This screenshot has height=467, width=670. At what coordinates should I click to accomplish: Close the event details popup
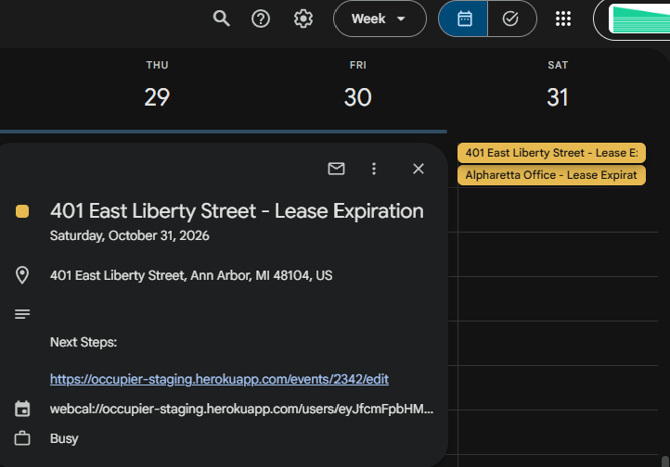[418, 169]
